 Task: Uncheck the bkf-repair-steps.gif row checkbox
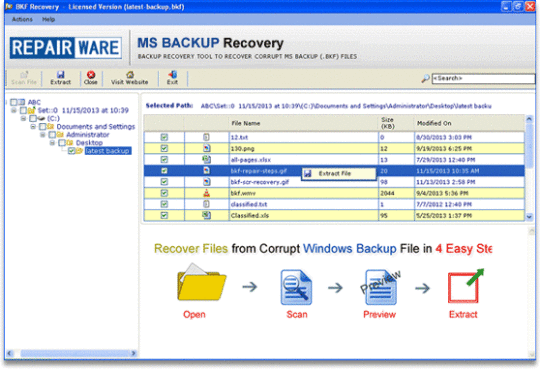point(164,171)
